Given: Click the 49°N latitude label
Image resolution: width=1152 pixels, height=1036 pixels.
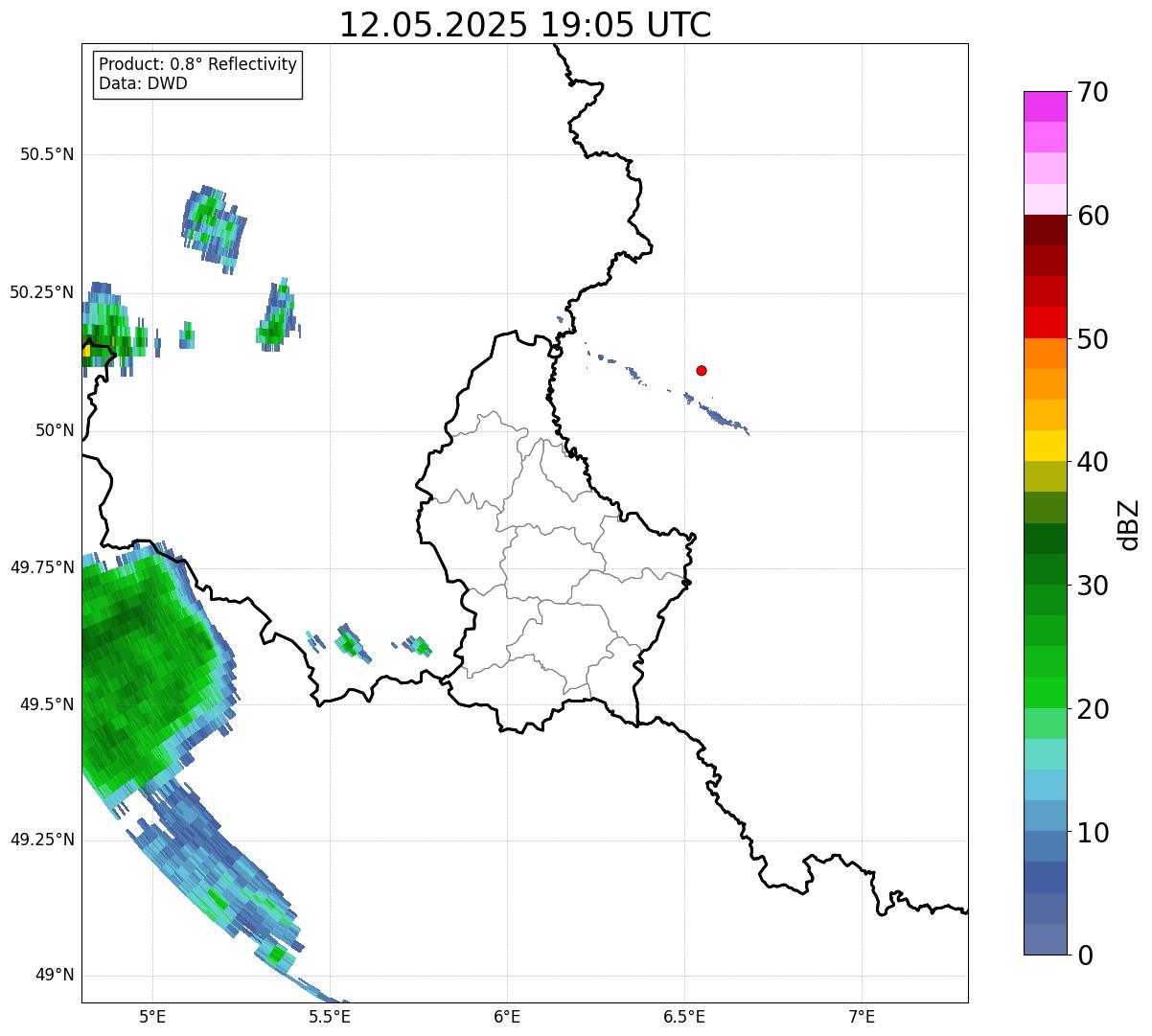Looking at the screenshot, I should coord(55,976).
